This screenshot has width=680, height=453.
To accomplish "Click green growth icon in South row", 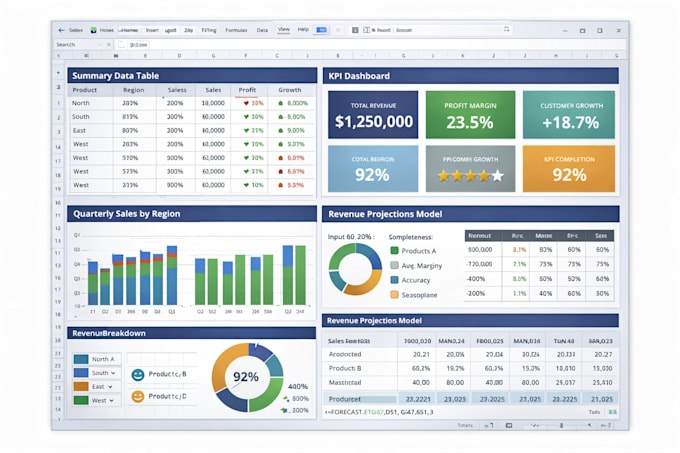I will 281,117.
